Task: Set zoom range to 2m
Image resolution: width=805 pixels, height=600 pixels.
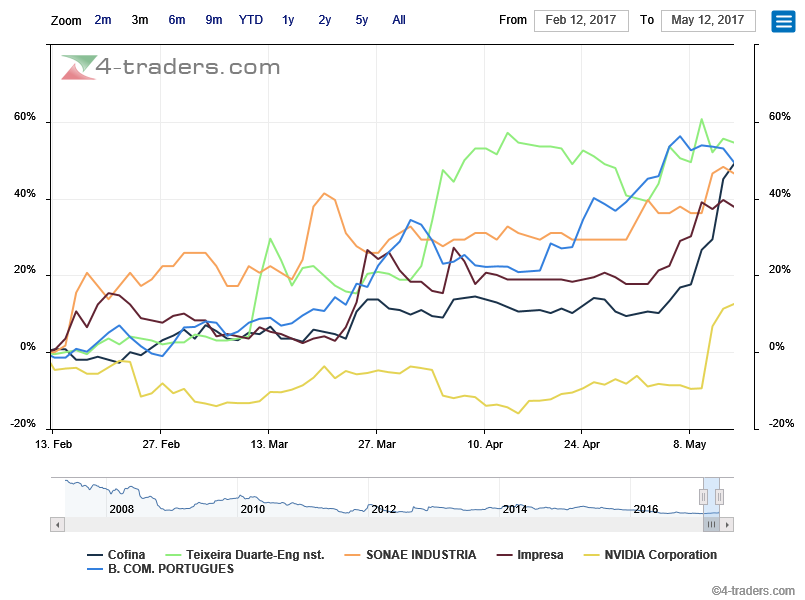Action: tap(103, 20)
